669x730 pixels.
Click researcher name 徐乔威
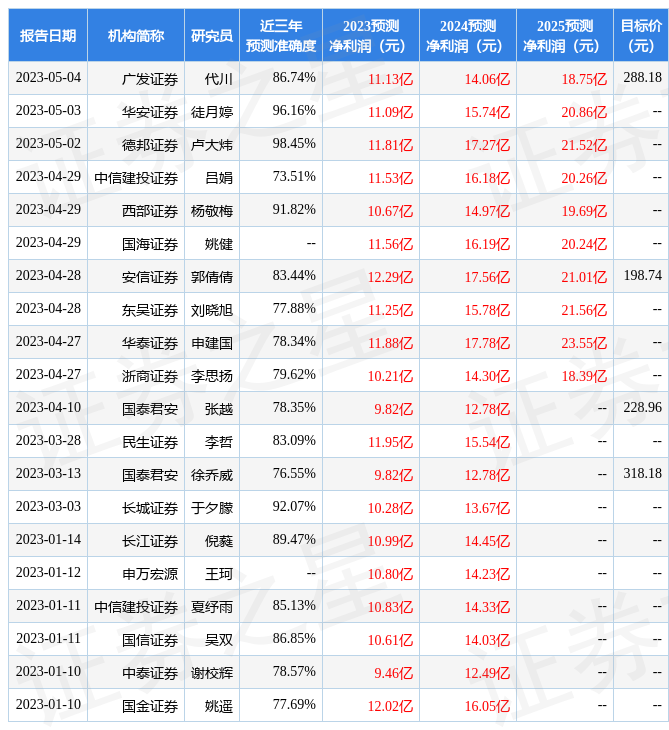click(x=212, y=475)
